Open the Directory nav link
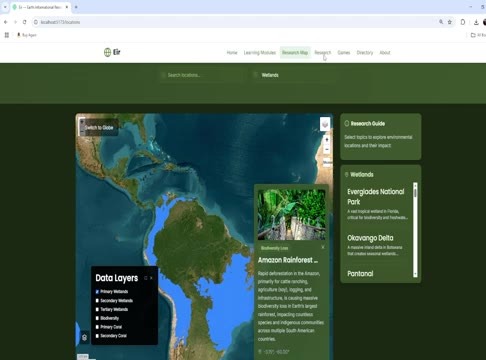 click(365, 53)
